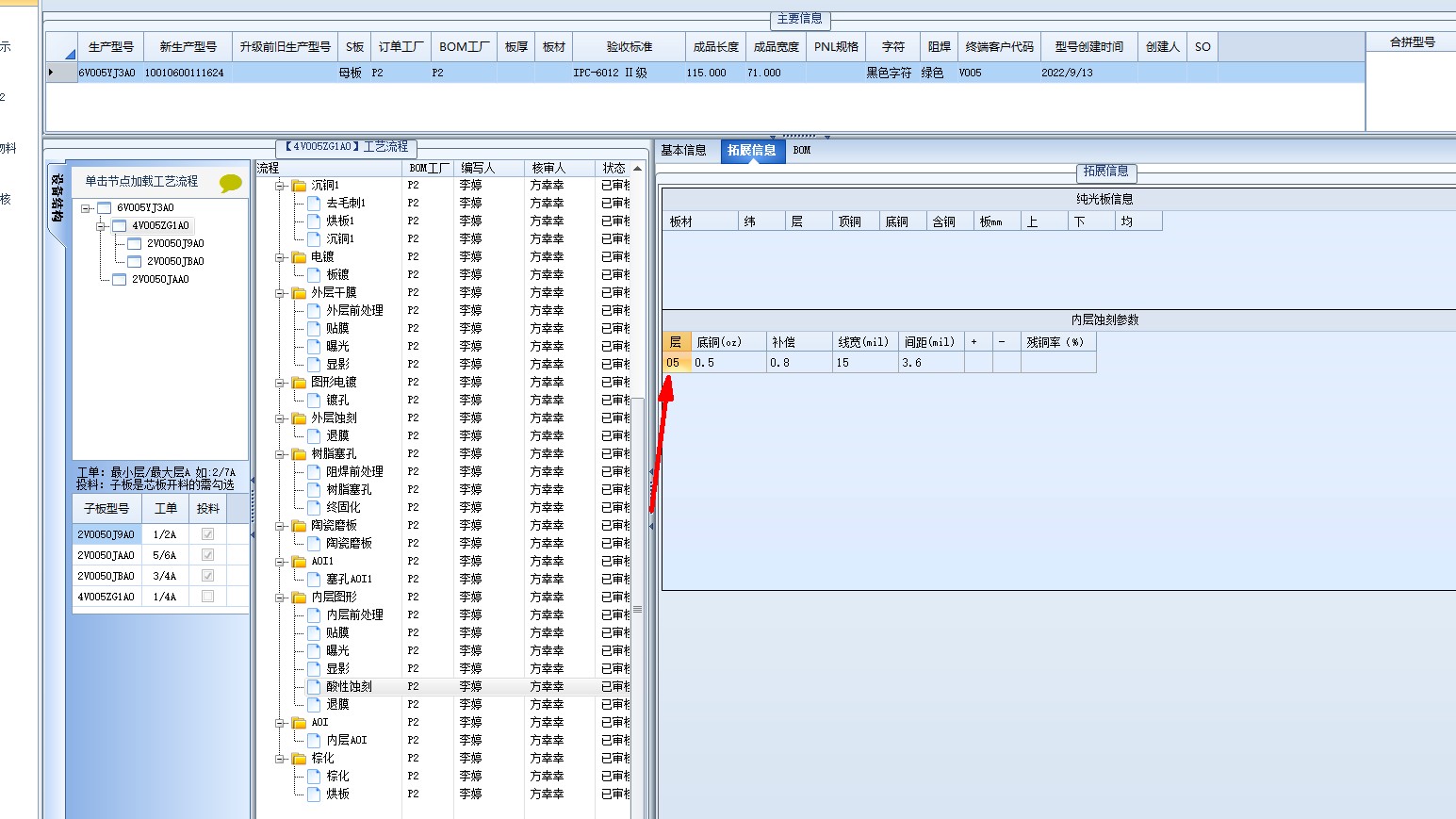Click the 型号创建时间 column header
Screen dimensions: 1456x819
pyautogui.click(x=1089, y=46)
